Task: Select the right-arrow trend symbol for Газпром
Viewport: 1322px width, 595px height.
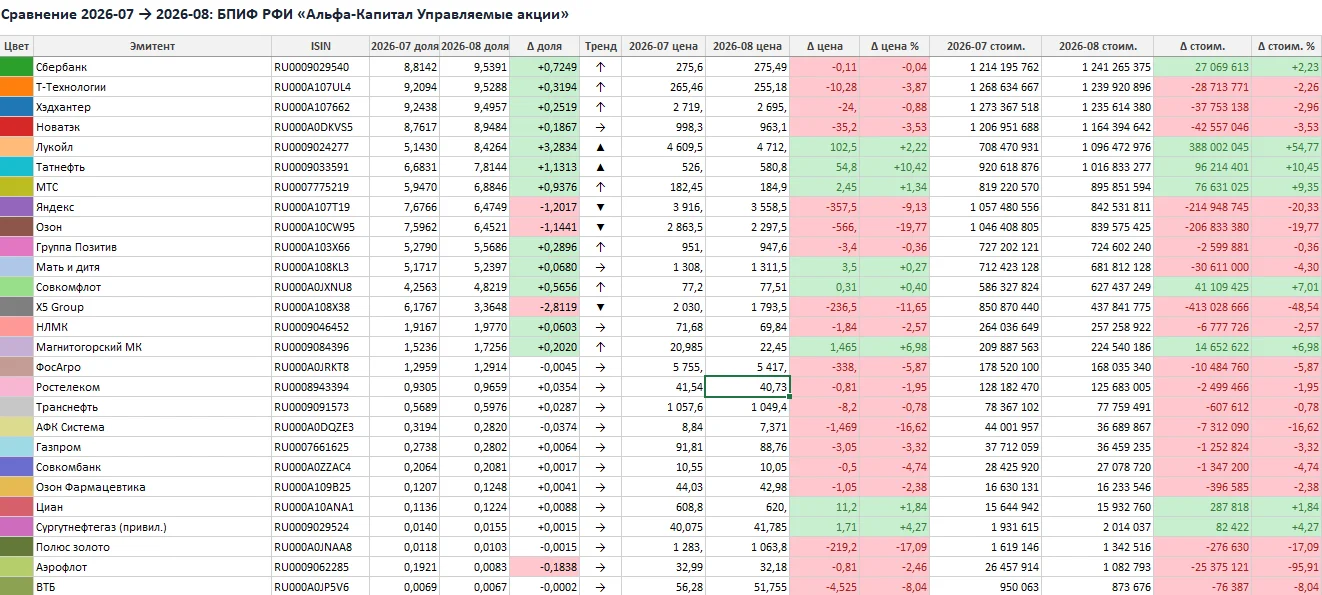Action: pos(601,447)
